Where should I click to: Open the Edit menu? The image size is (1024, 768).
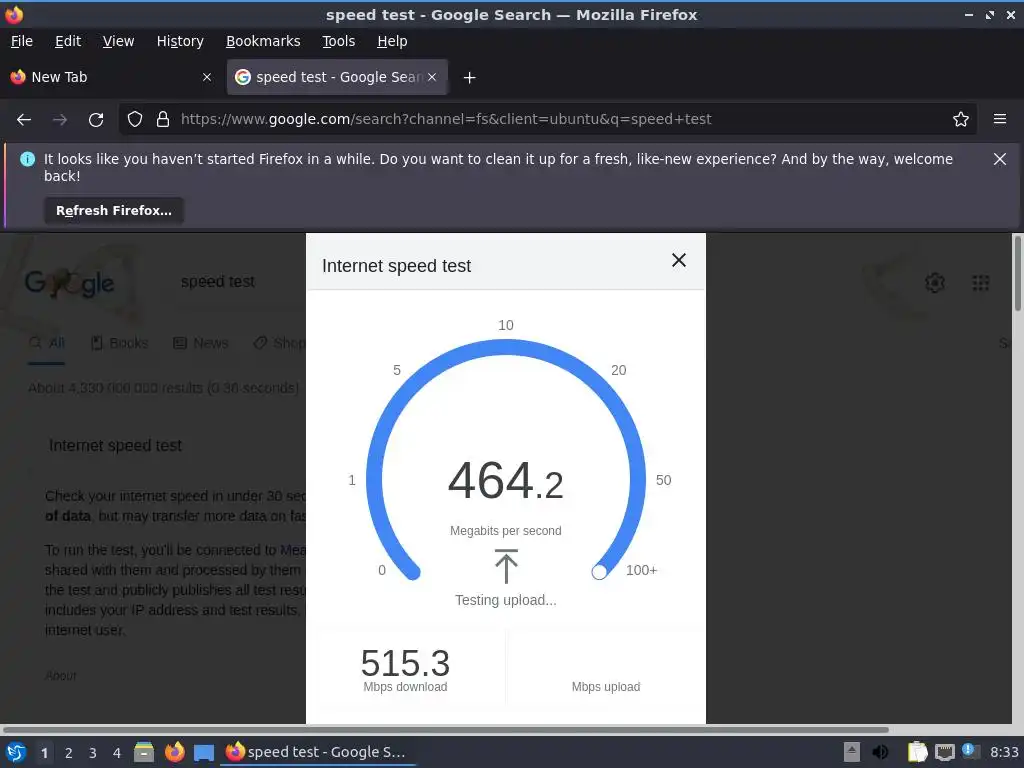(x=68, y=41)
